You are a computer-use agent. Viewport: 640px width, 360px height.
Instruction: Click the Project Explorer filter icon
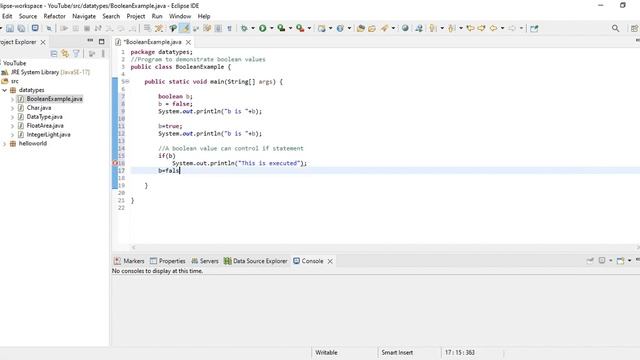coord(76,53)
